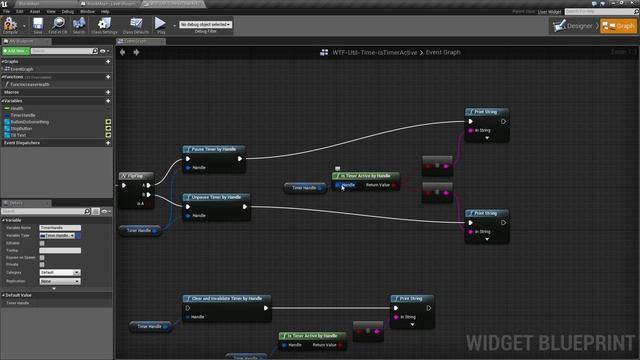Open Class Settings
The height and width of the screenshot is (360, 640).
(x=104, y=25)
